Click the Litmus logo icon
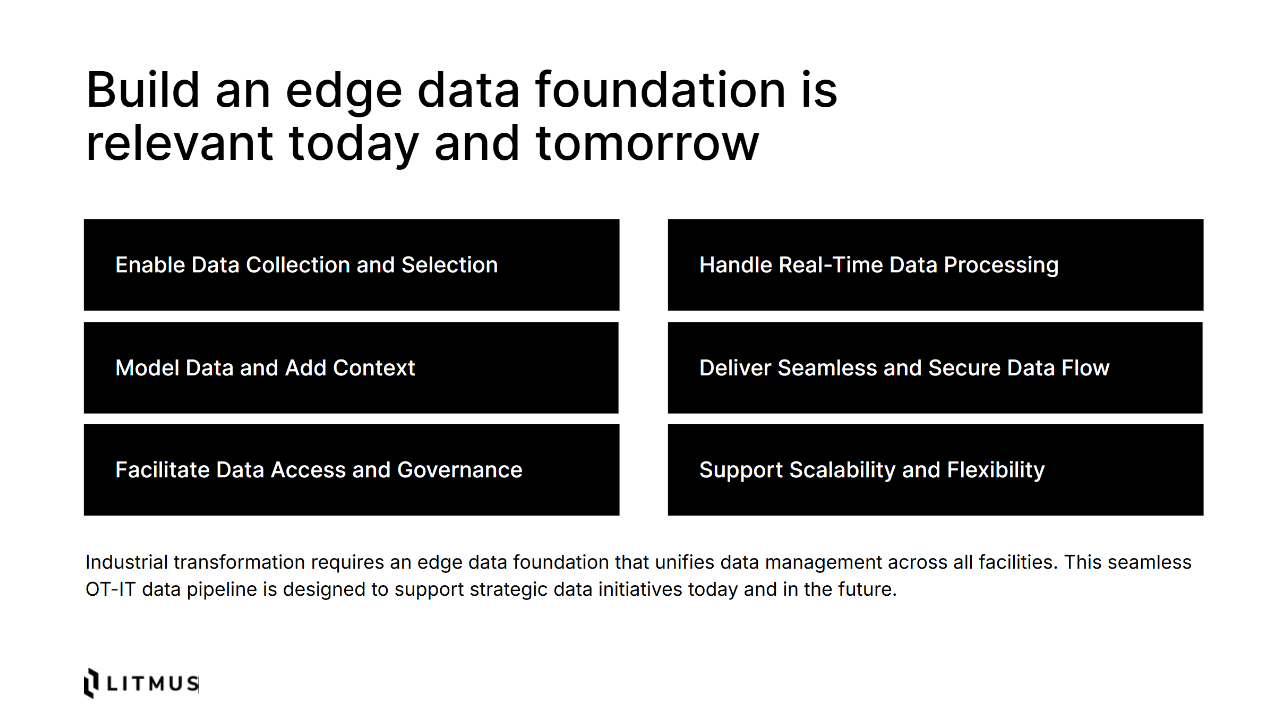1280x720 pixels. (91, 682)
